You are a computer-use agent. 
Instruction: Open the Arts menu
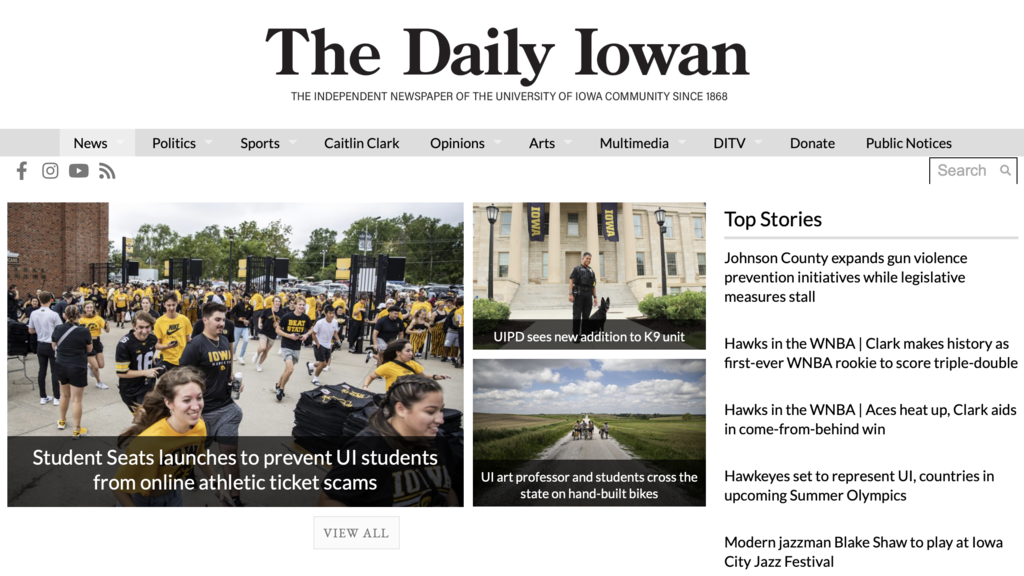click(x=542, y=143)
